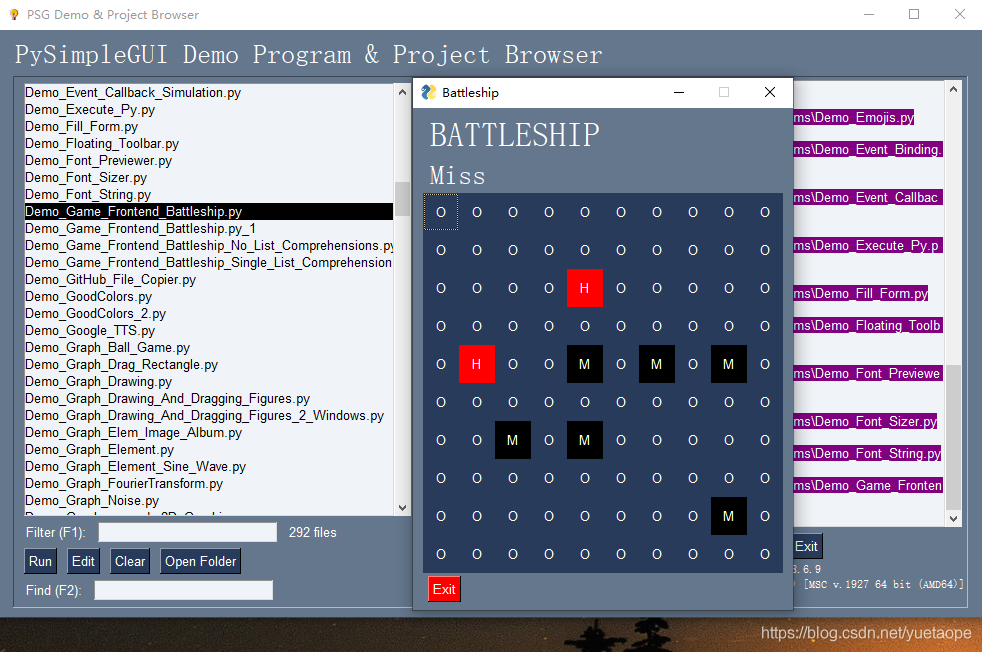Click the Python icon in Battleship title bar
This screenshot has width=982, height=652.
pyautogui.click(x=429, y=92)
